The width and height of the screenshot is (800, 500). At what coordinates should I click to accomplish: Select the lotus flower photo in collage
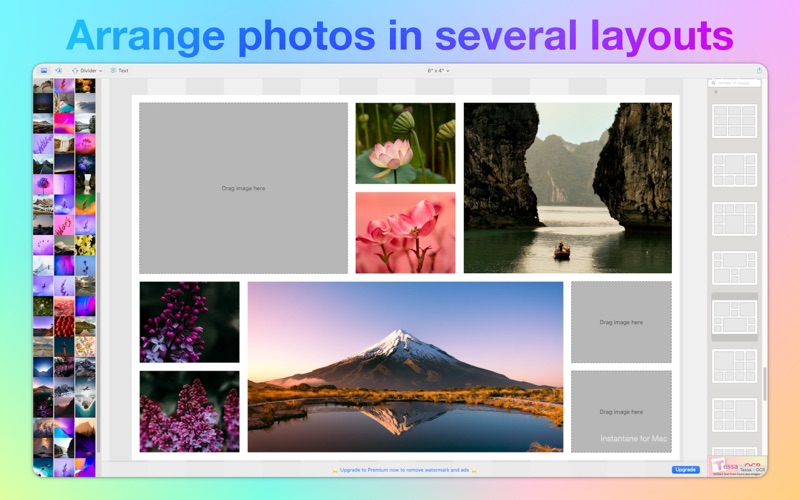(405, 143)
